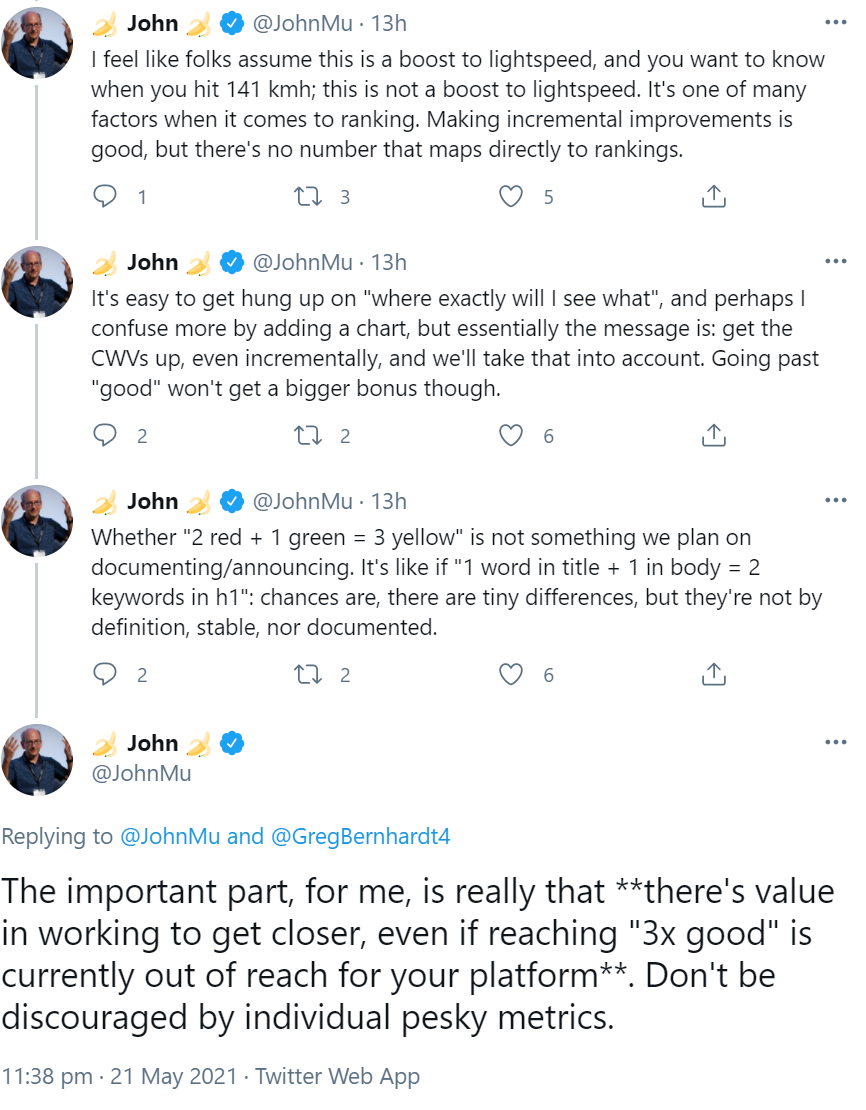
Task: Reply to the "boost to lightspeed" tweet
Action: click(105, 196)
